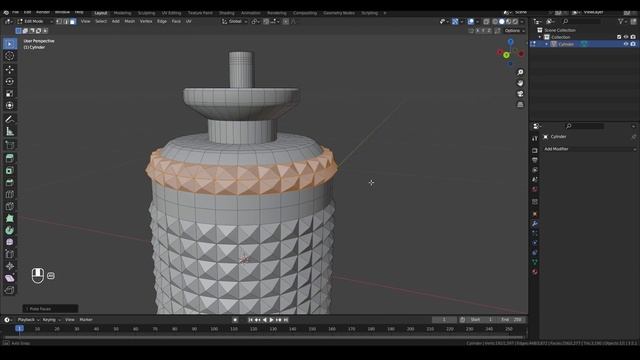Select the Select Box tool
The height and width of the screenshot is (360, 640).
click(x=10, y=44)
